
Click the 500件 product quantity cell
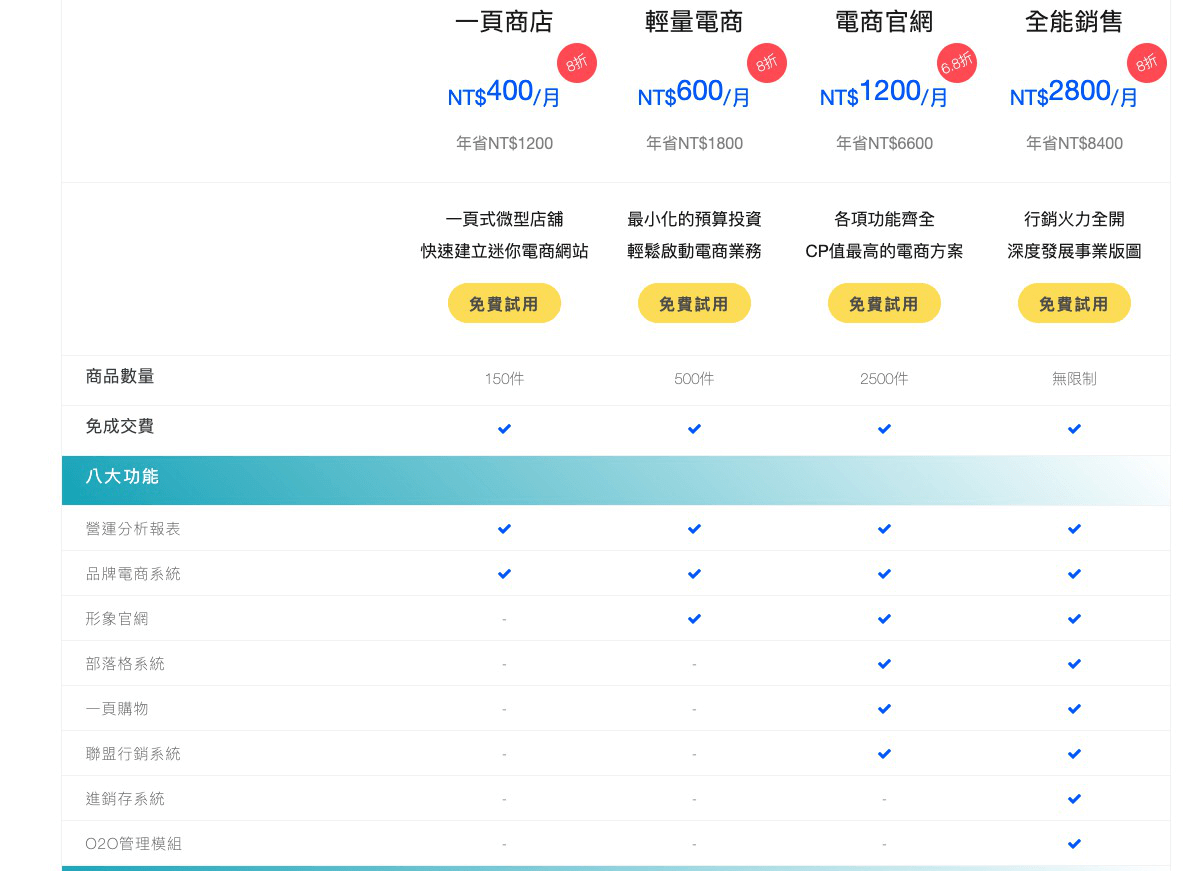tap(694, 379)
